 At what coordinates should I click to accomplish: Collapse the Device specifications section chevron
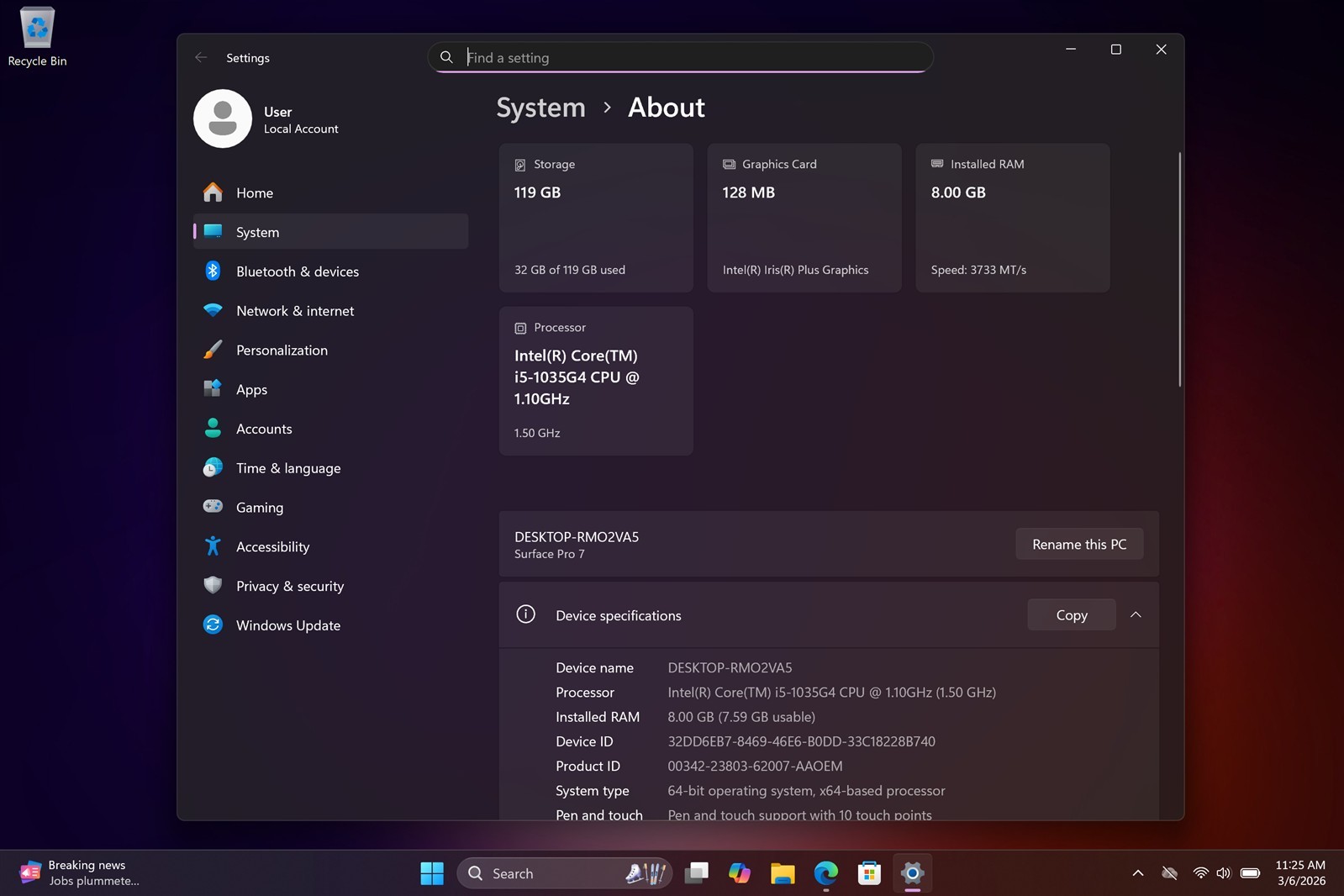click(x=1136, y=614)
